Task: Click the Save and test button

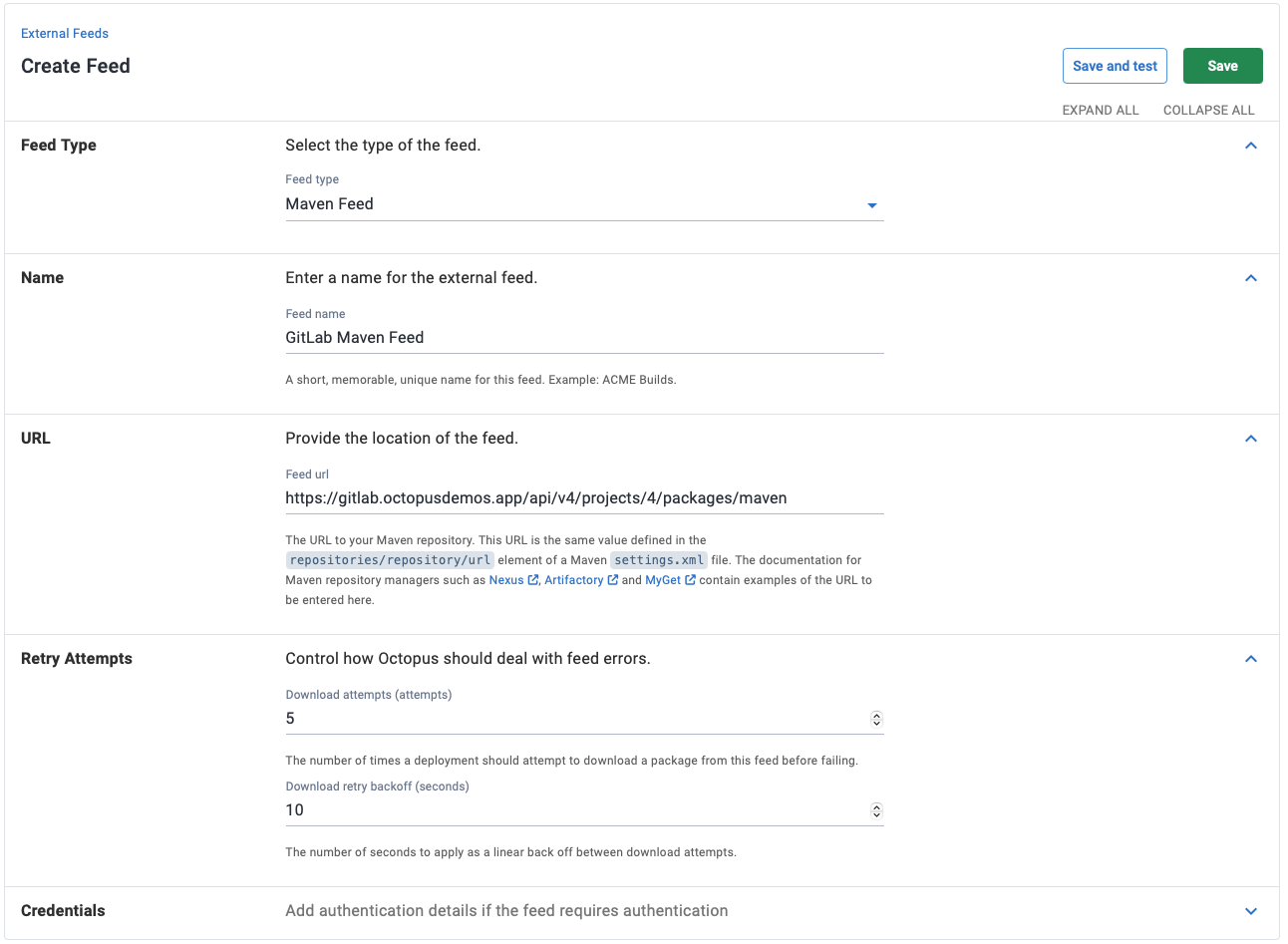Action: [1115, 66]
